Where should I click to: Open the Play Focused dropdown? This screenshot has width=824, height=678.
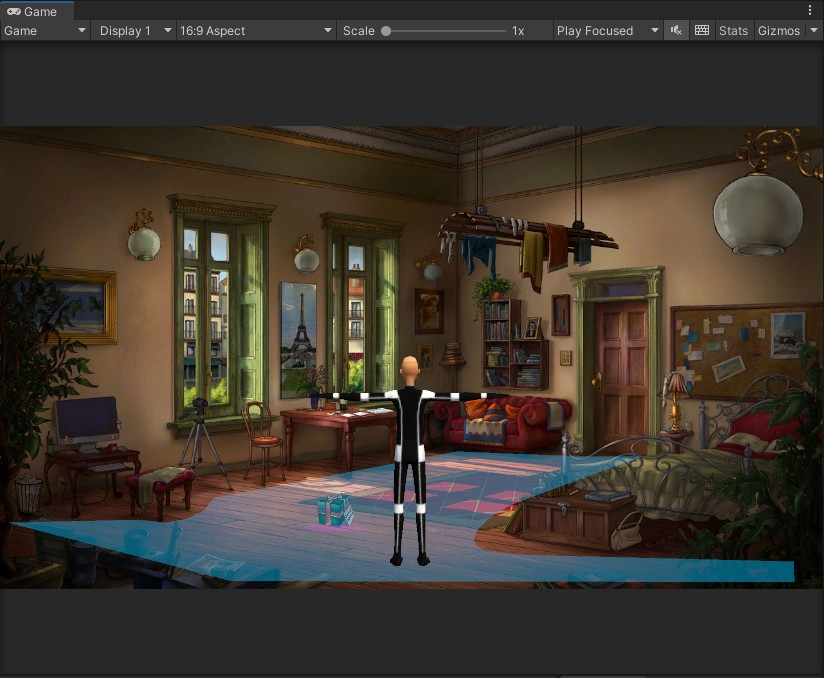tap(607, 31)
